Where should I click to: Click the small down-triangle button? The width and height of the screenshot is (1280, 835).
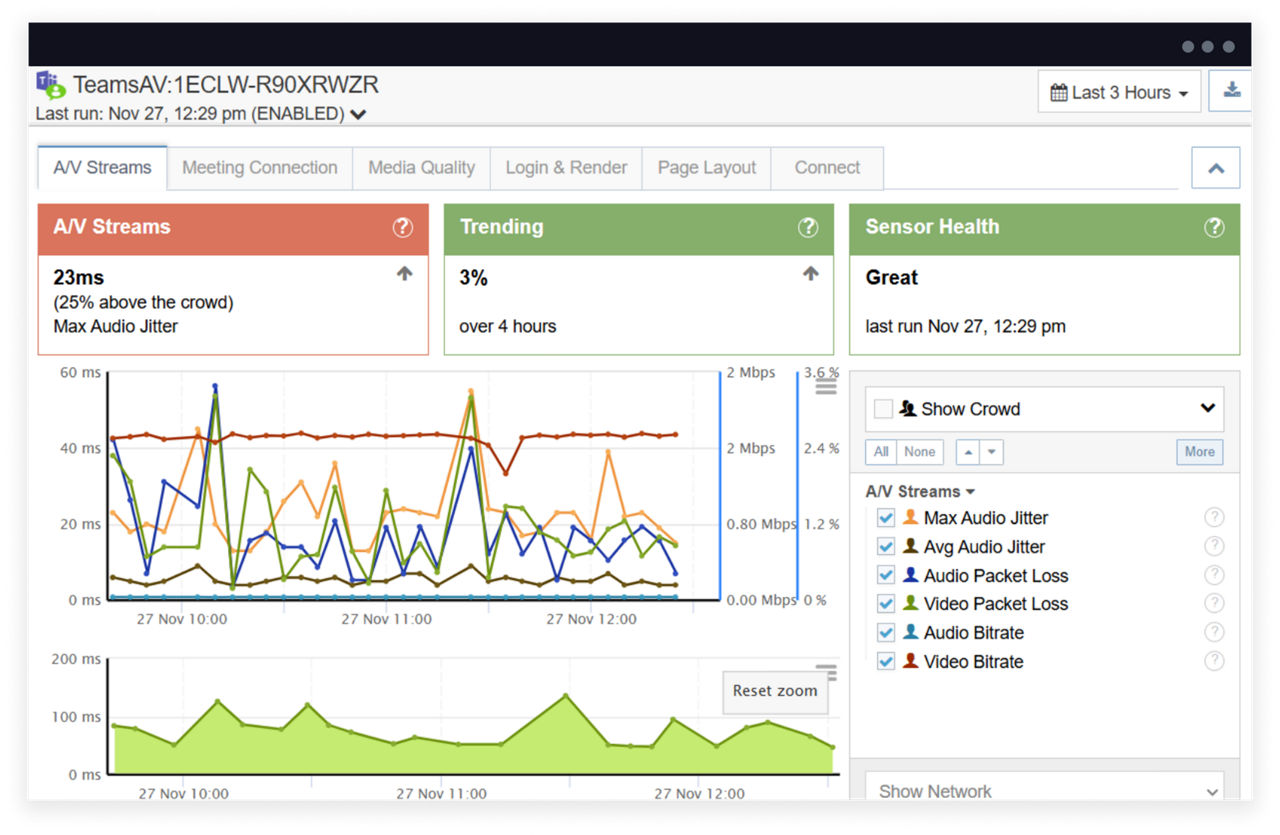pyautogui.click(x=991, y=452)
